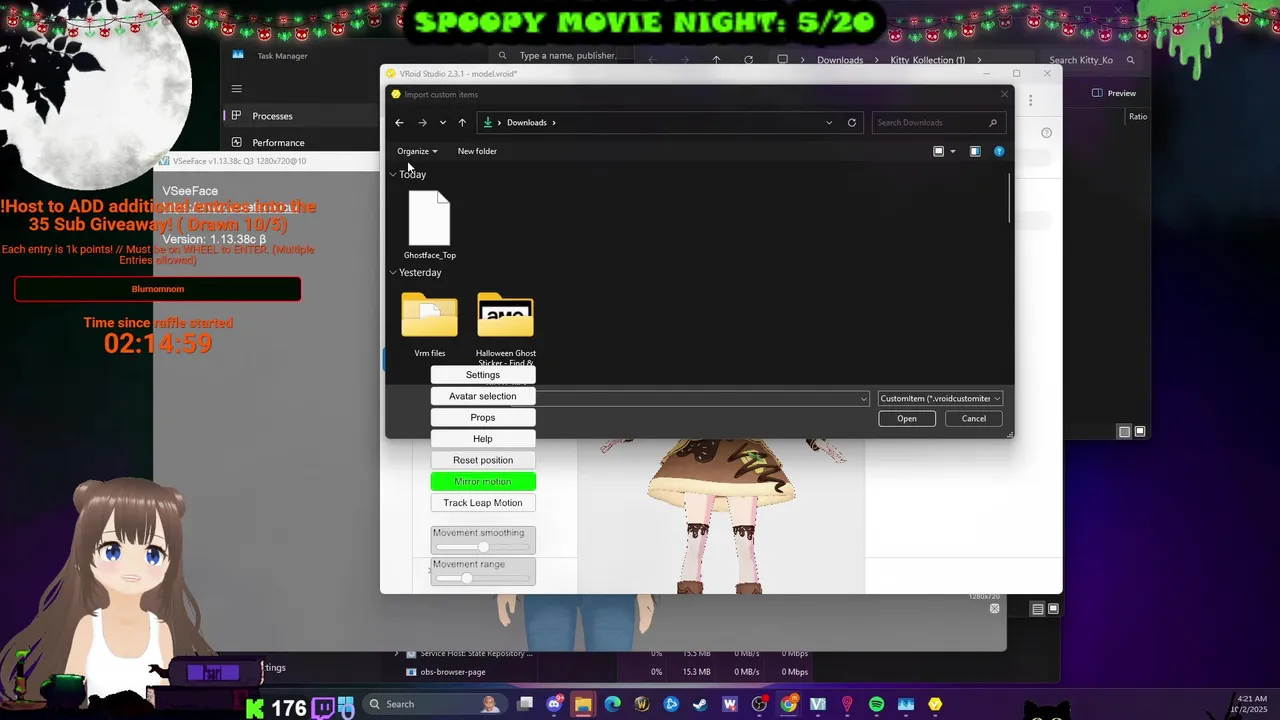Open Spotify from the taskbar
Screen dimensions: 1280x720
877,704
